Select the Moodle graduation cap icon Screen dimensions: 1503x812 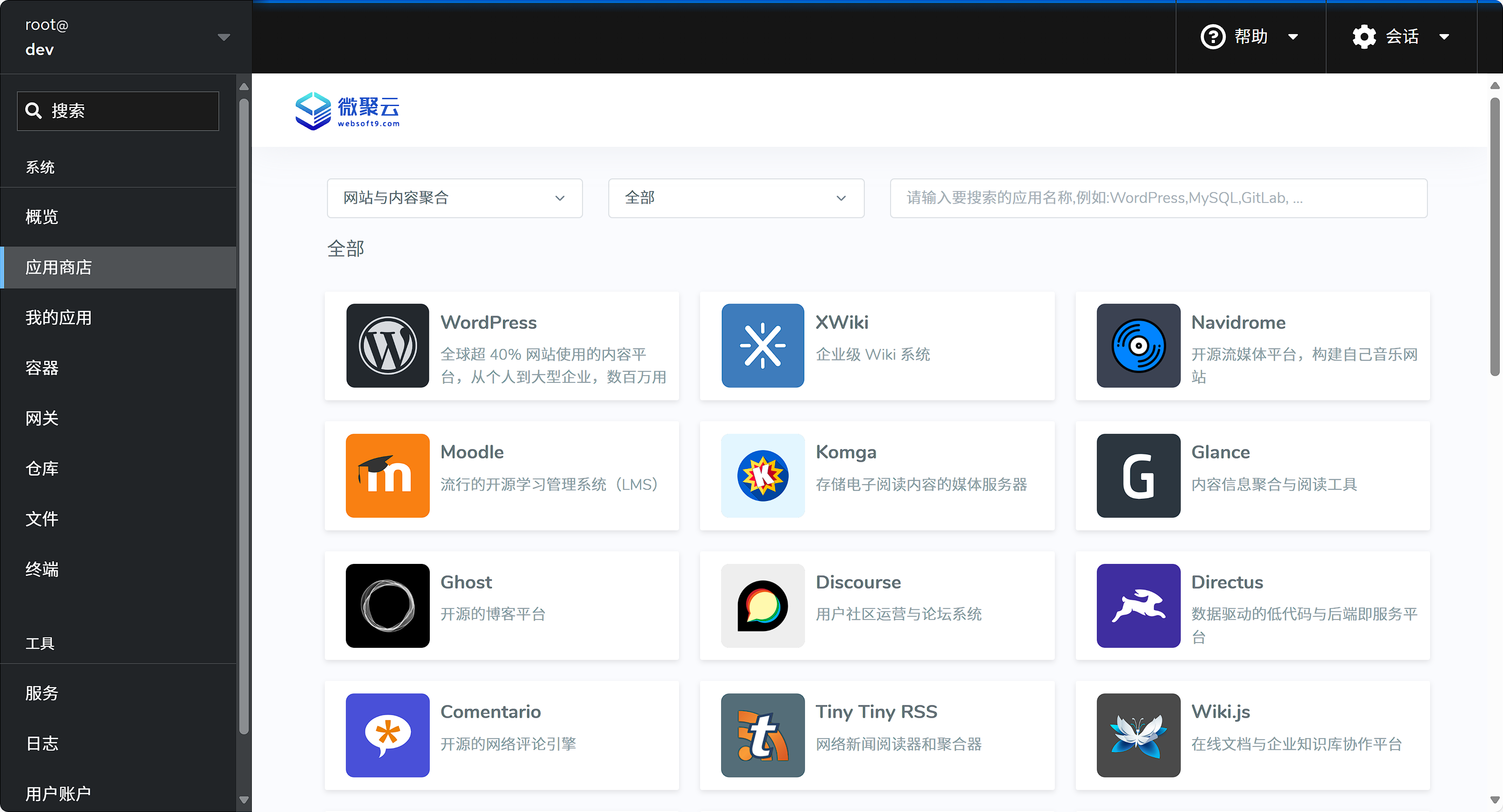[x=387, y=475]
